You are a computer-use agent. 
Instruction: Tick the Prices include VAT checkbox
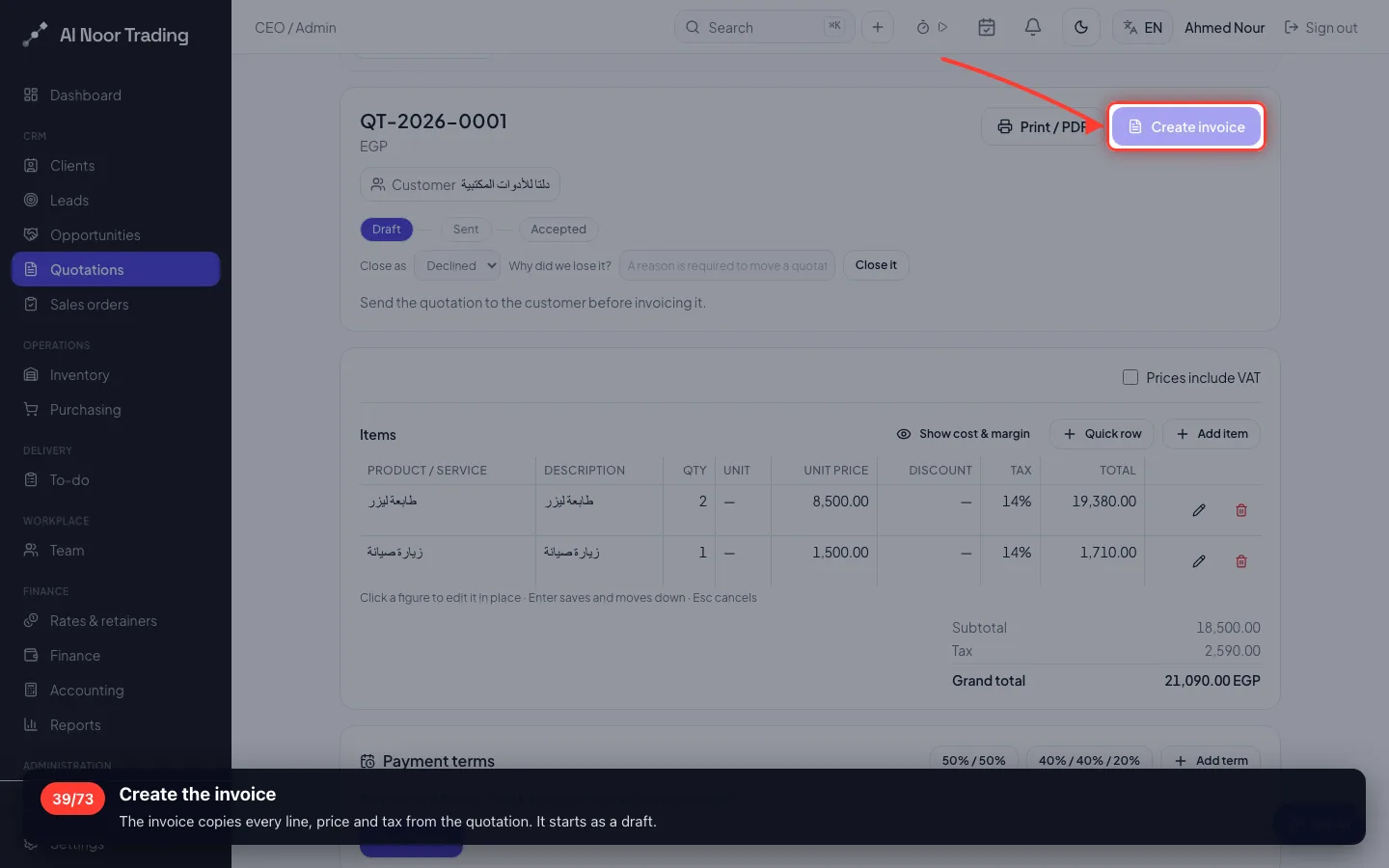click(1130, 377)
